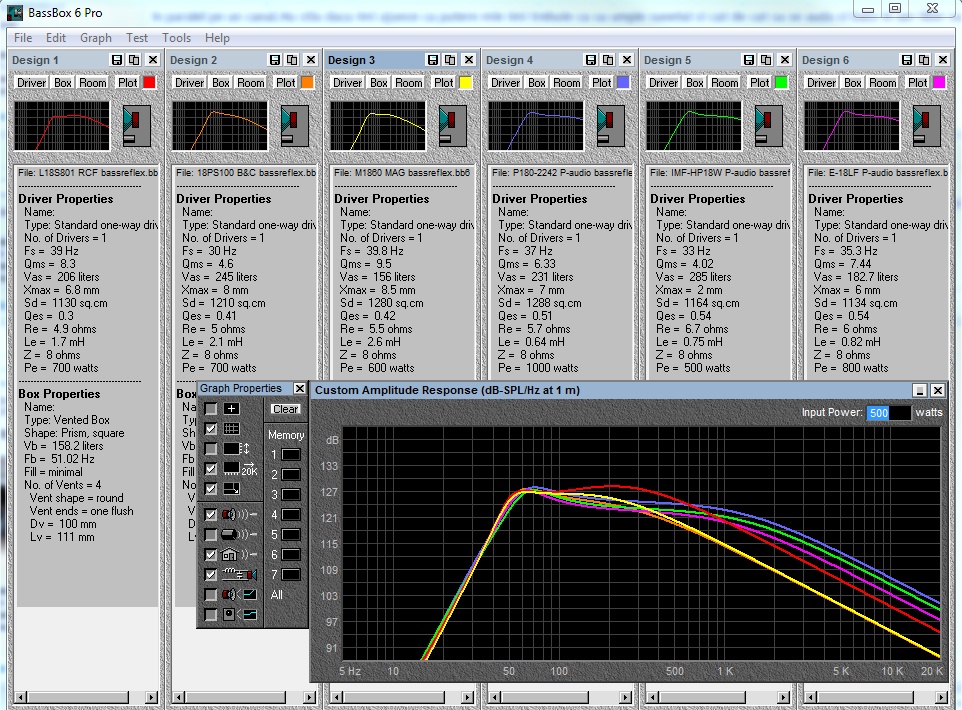Click the Clear button in Graph Properties
This screenshot has height=710, width=962.
(285, 409)
